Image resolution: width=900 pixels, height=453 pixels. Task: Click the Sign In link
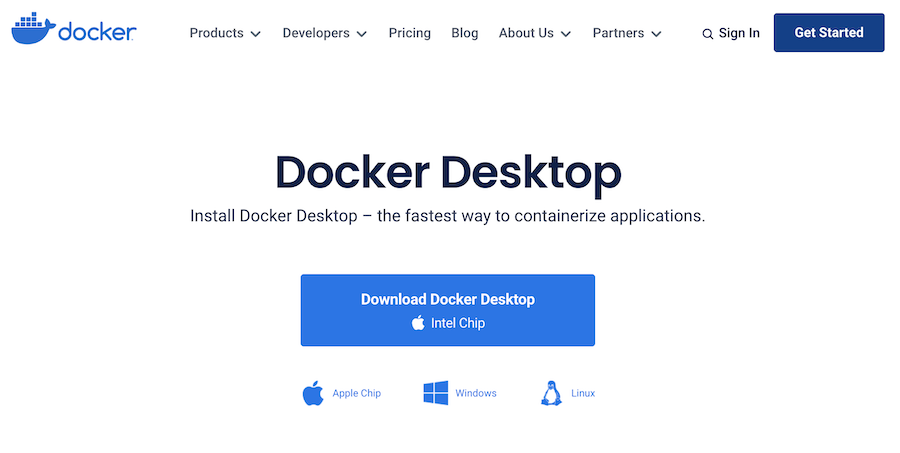pyautogui.click(x=739, y=33)
